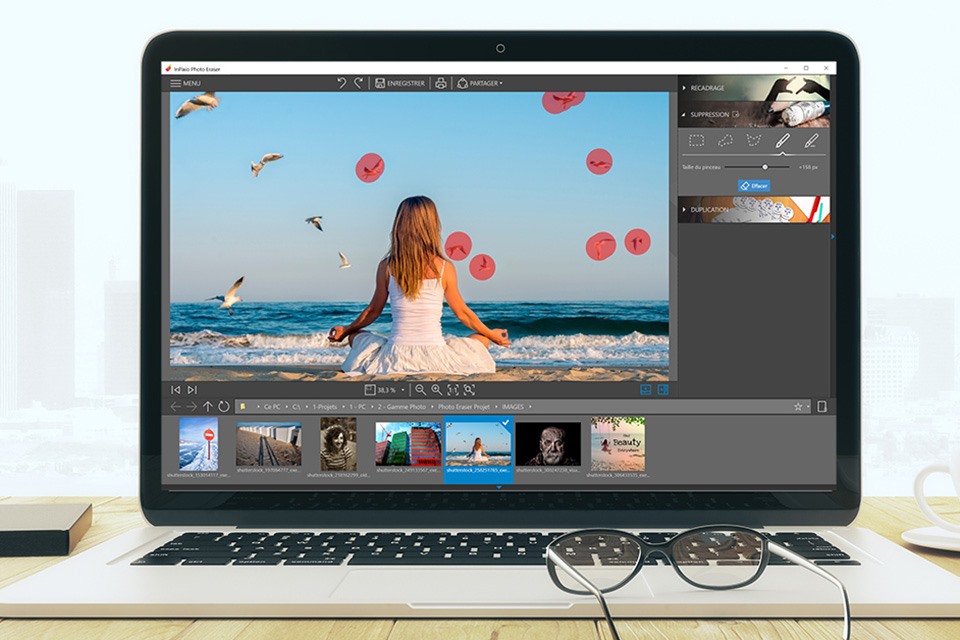Select the small brush tool

[x=812, y=140]
